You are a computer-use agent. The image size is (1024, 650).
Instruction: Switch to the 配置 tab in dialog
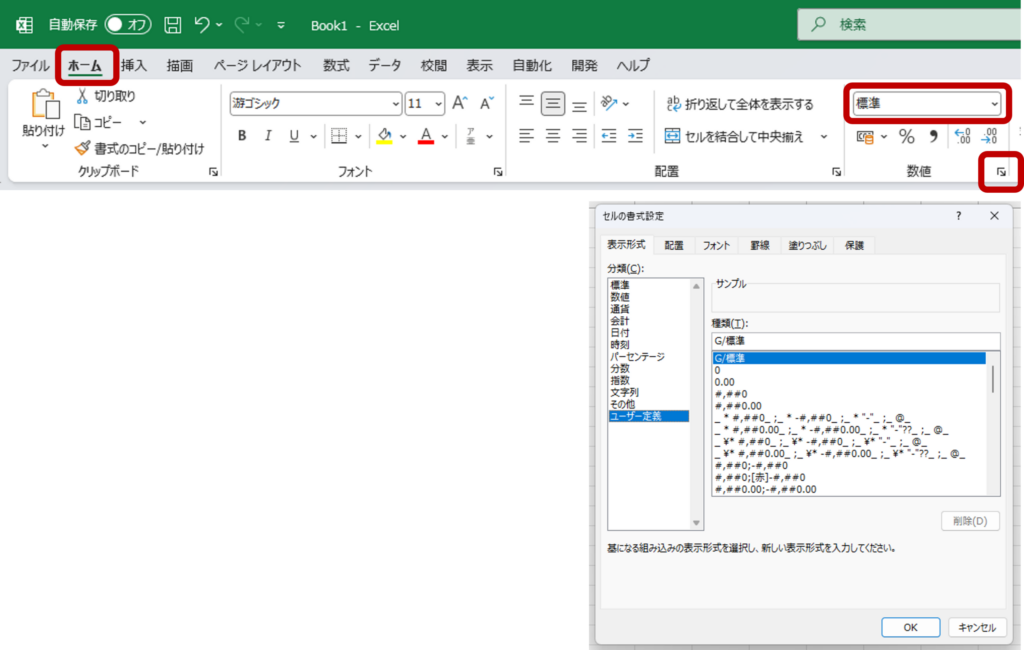coord(674,245)
